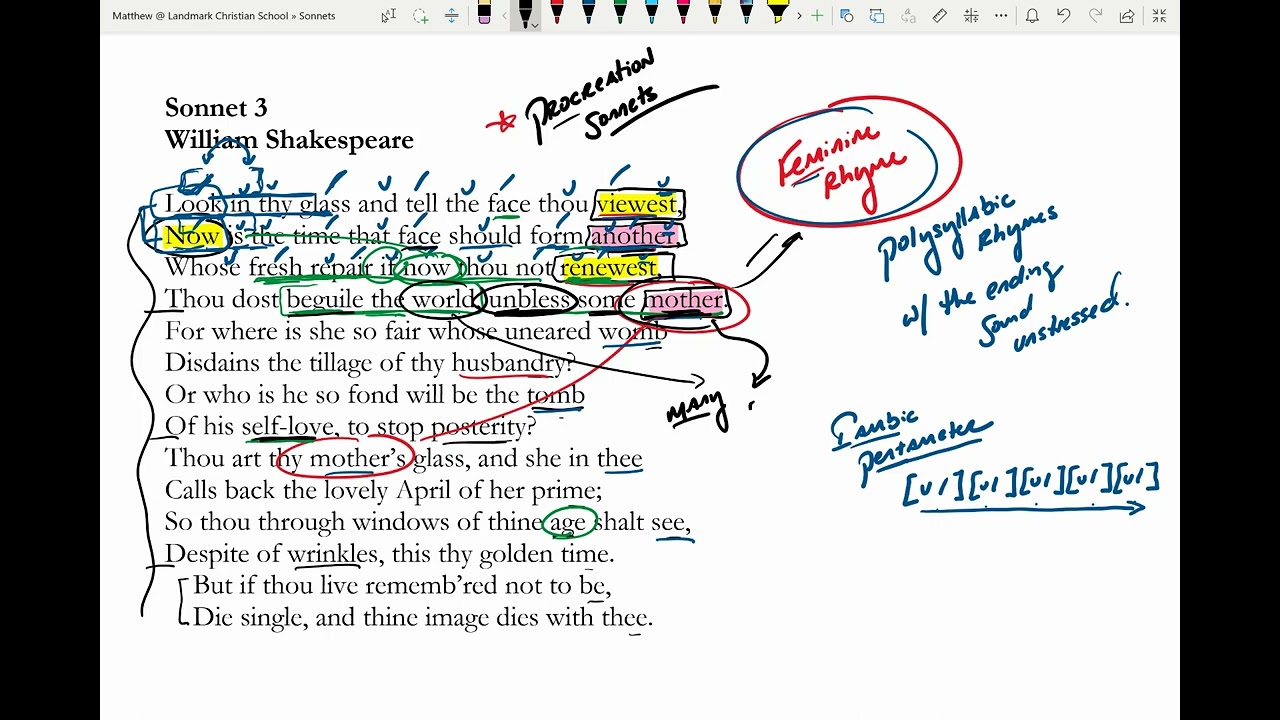Click the line 'Calls back the lovely April'
Image resolution: width=1280 pixels, height=720 pixels.
coord(383,491)
